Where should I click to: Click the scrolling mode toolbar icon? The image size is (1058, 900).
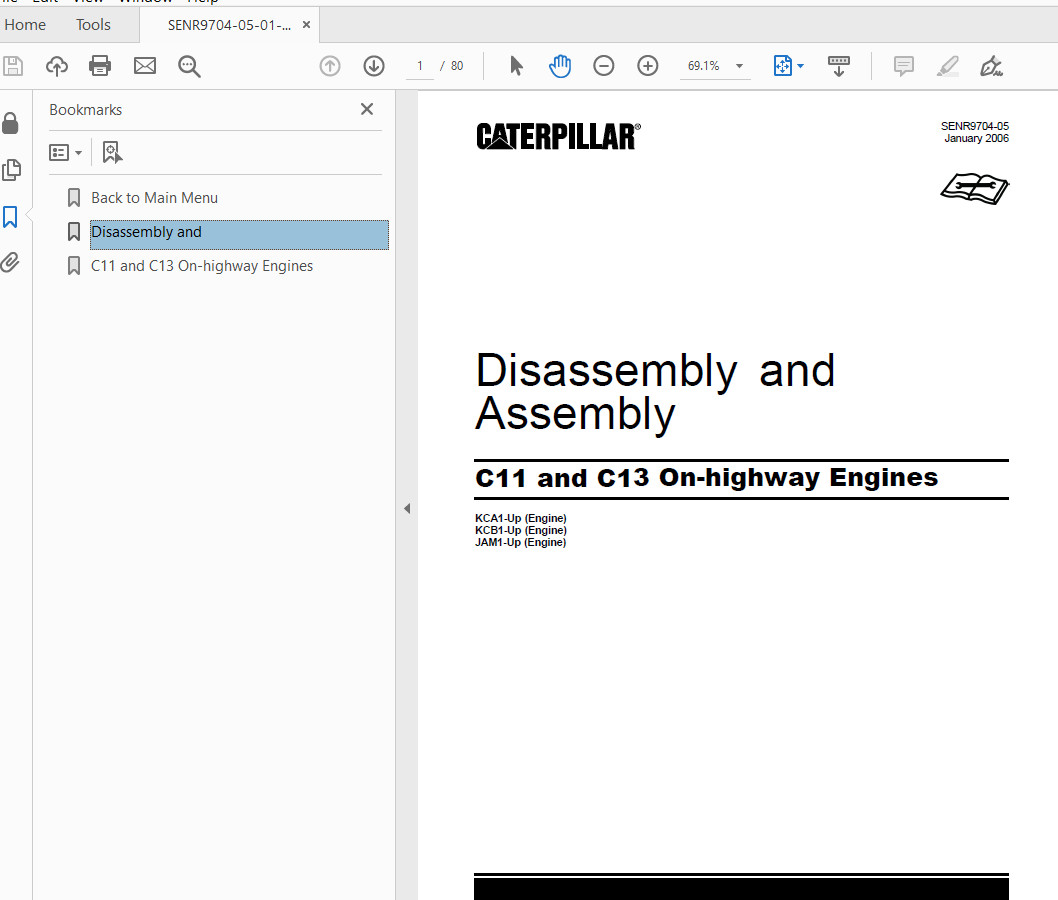pos(839,66)
